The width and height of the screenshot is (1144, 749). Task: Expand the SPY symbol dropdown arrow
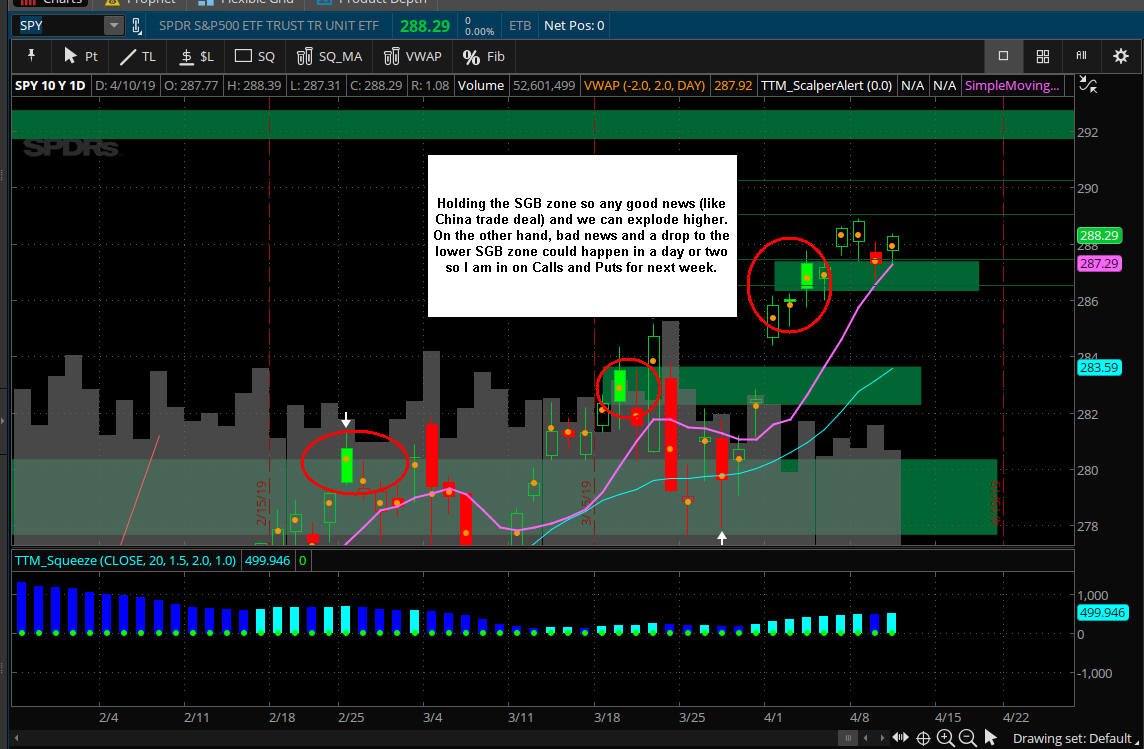click(114, 26)
